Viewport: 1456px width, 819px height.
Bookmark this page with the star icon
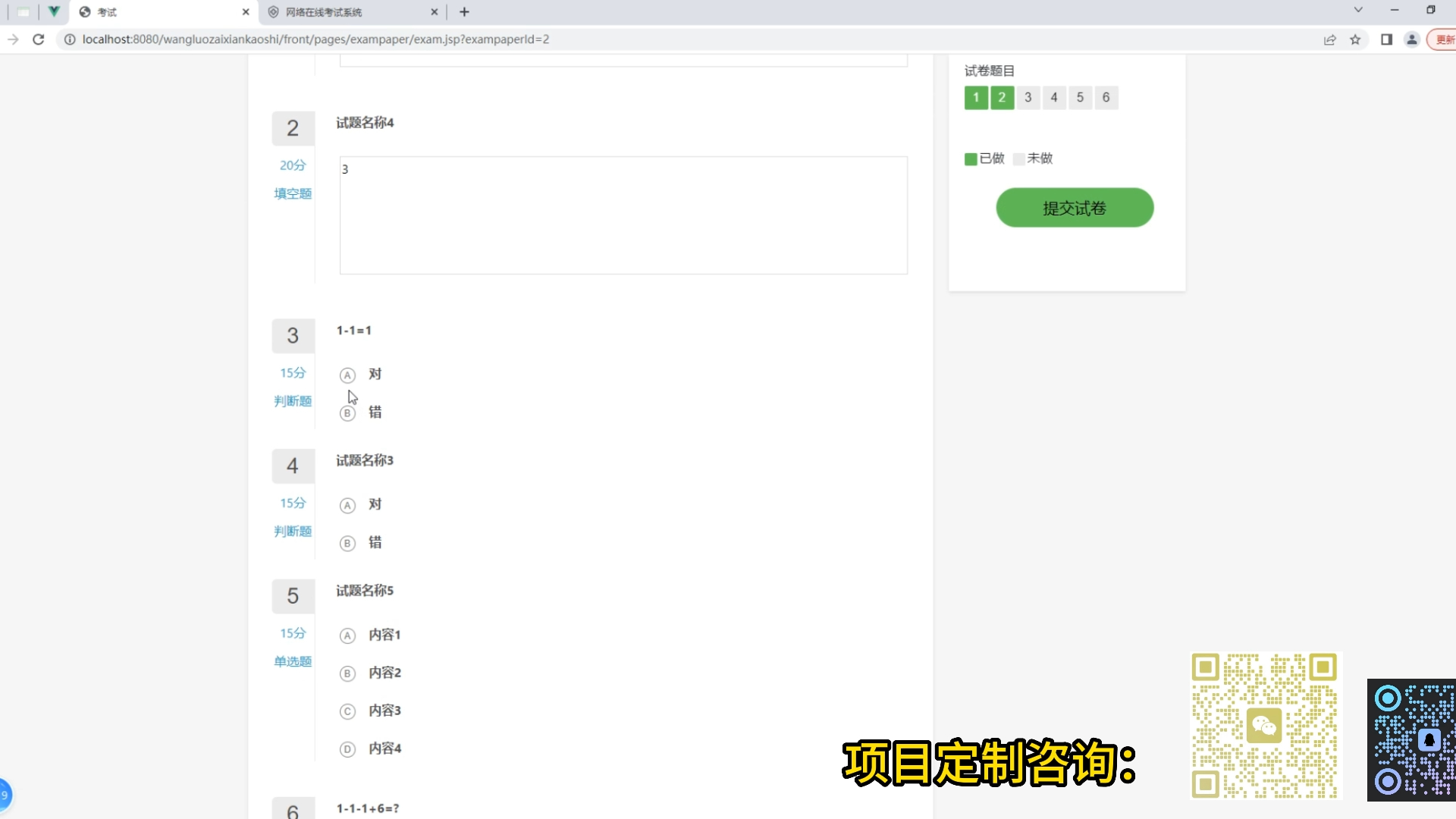click(1355, 39)
